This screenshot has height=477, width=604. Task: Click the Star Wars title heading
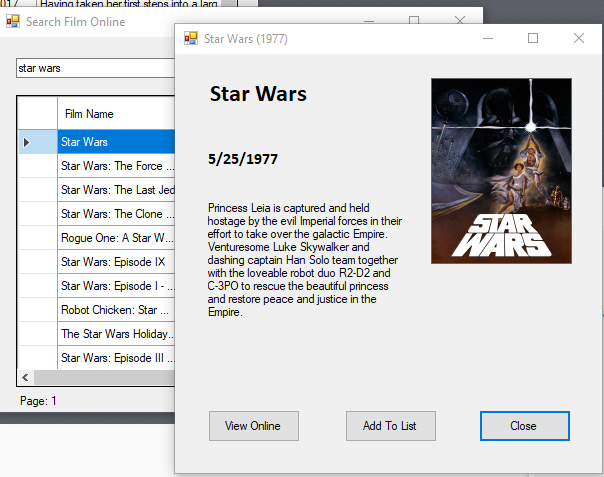pyautogui.click(x=258, y=94)
